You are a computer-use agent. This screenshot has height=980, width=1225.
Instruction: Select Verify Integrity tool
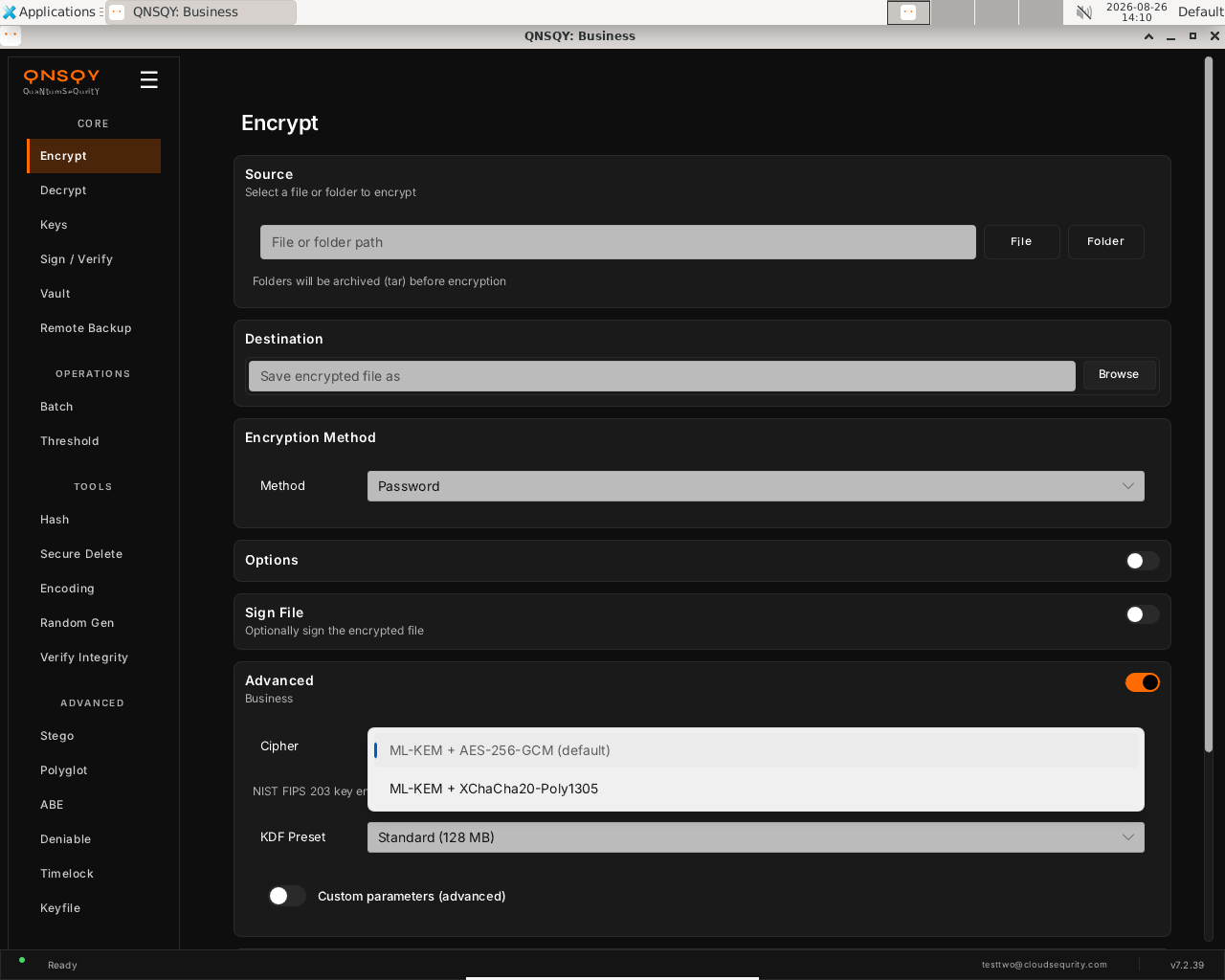click(x=94, y=657)
